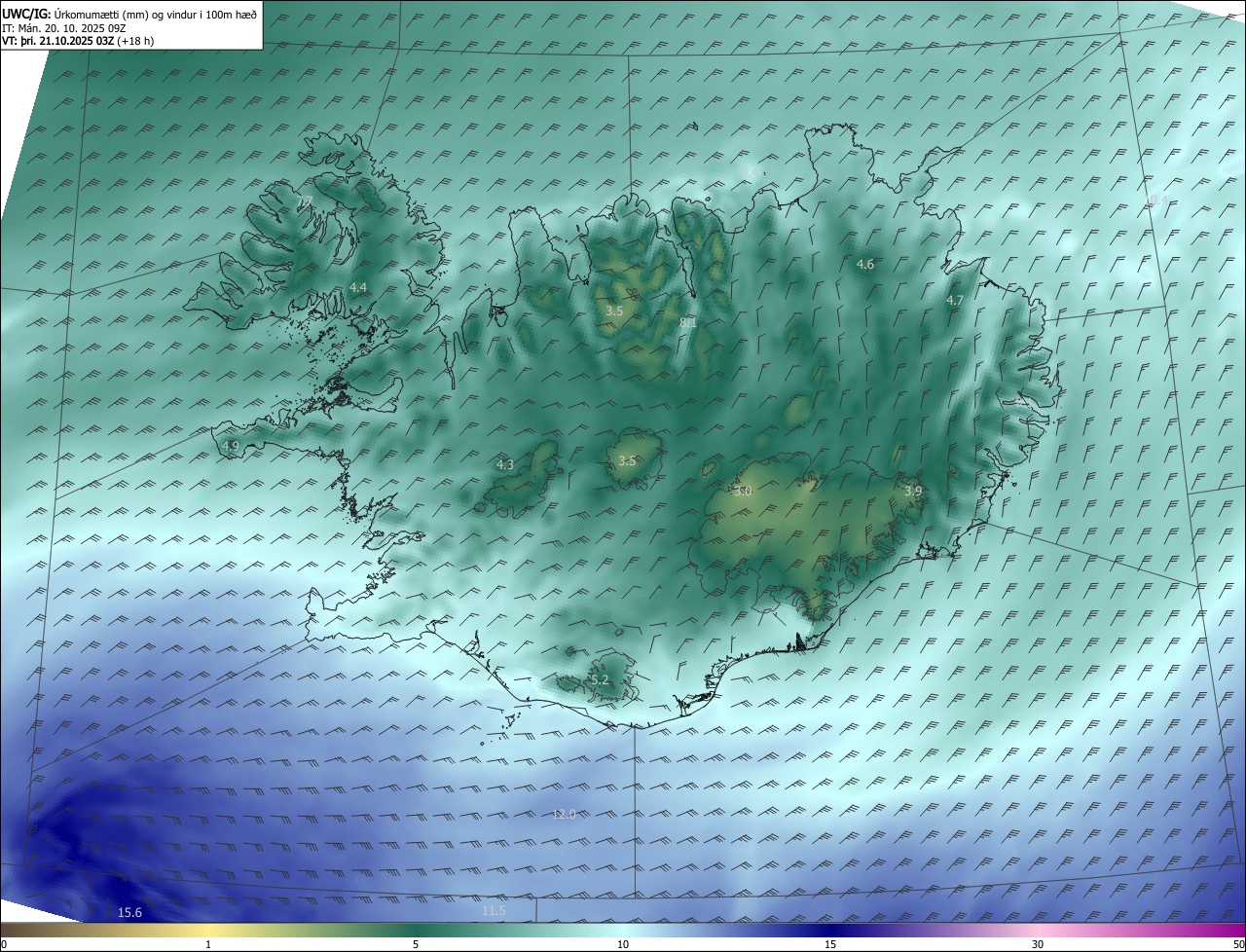The width and height of the screenshot is (1246, 952).
Task: Click the 12.0 value over the southern ocean
Action: [564, 815]
